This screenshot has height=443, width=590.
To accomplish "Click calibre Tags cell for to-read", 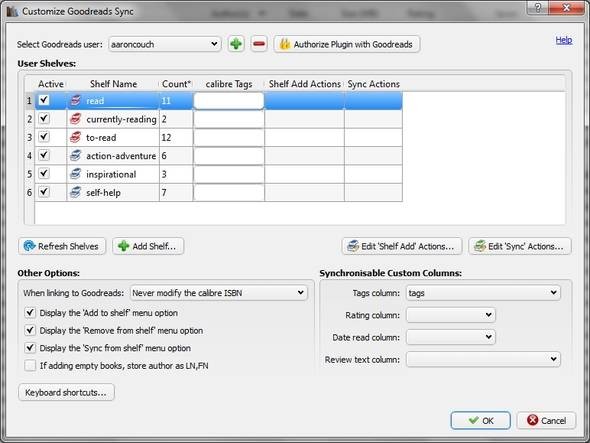I will pos(229,137).
